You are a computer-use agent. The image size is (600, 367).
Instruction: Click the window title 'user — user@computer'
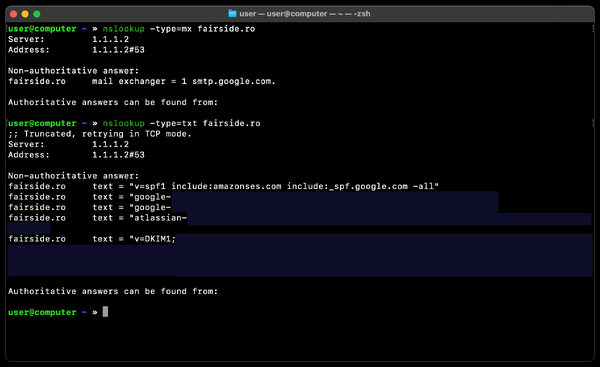[x=283, y=14]
